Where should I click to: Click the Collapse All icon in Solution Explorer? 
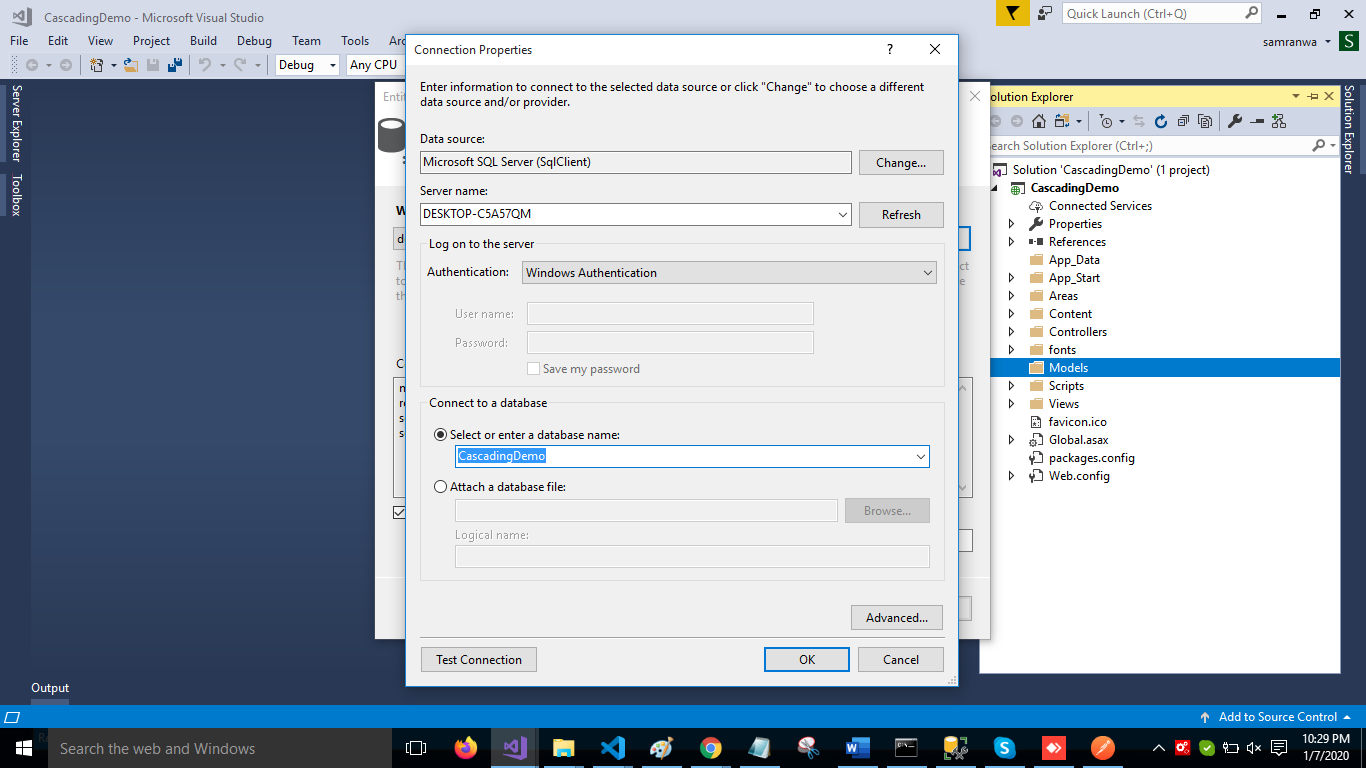[x=1183, y=121]
